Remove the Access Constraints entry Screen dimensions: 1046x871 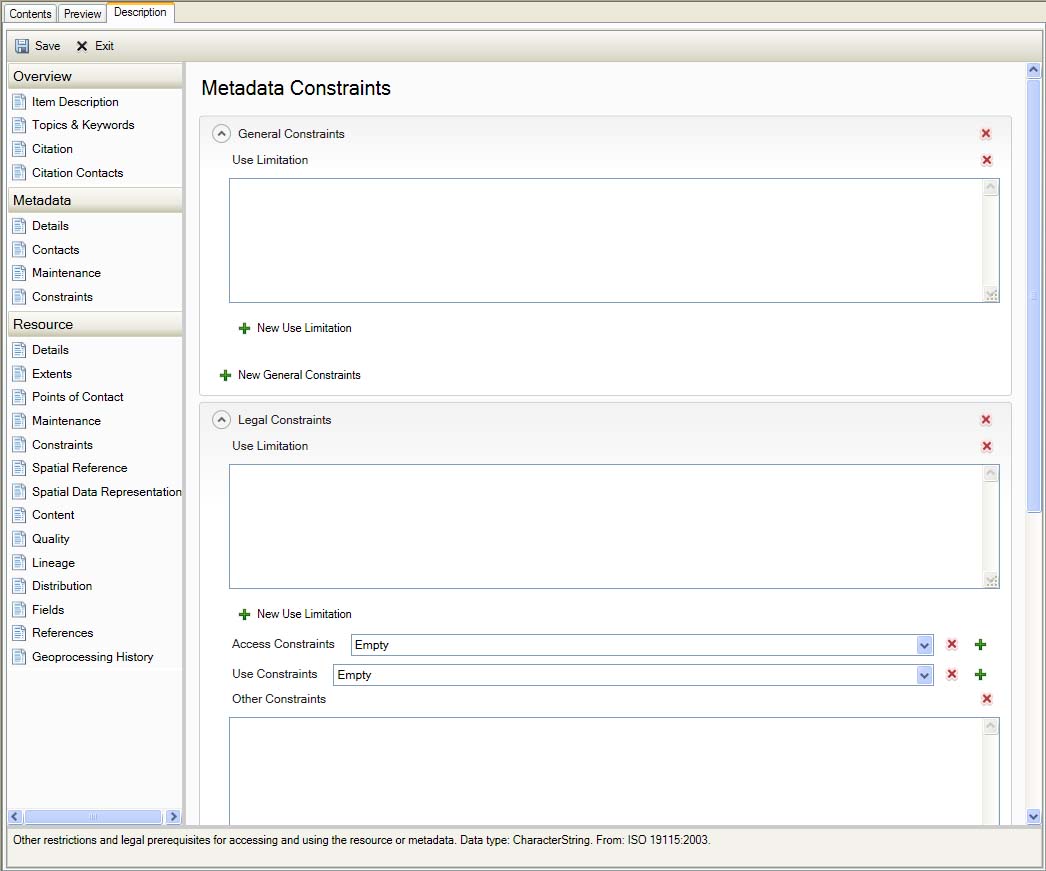[952, 645]
